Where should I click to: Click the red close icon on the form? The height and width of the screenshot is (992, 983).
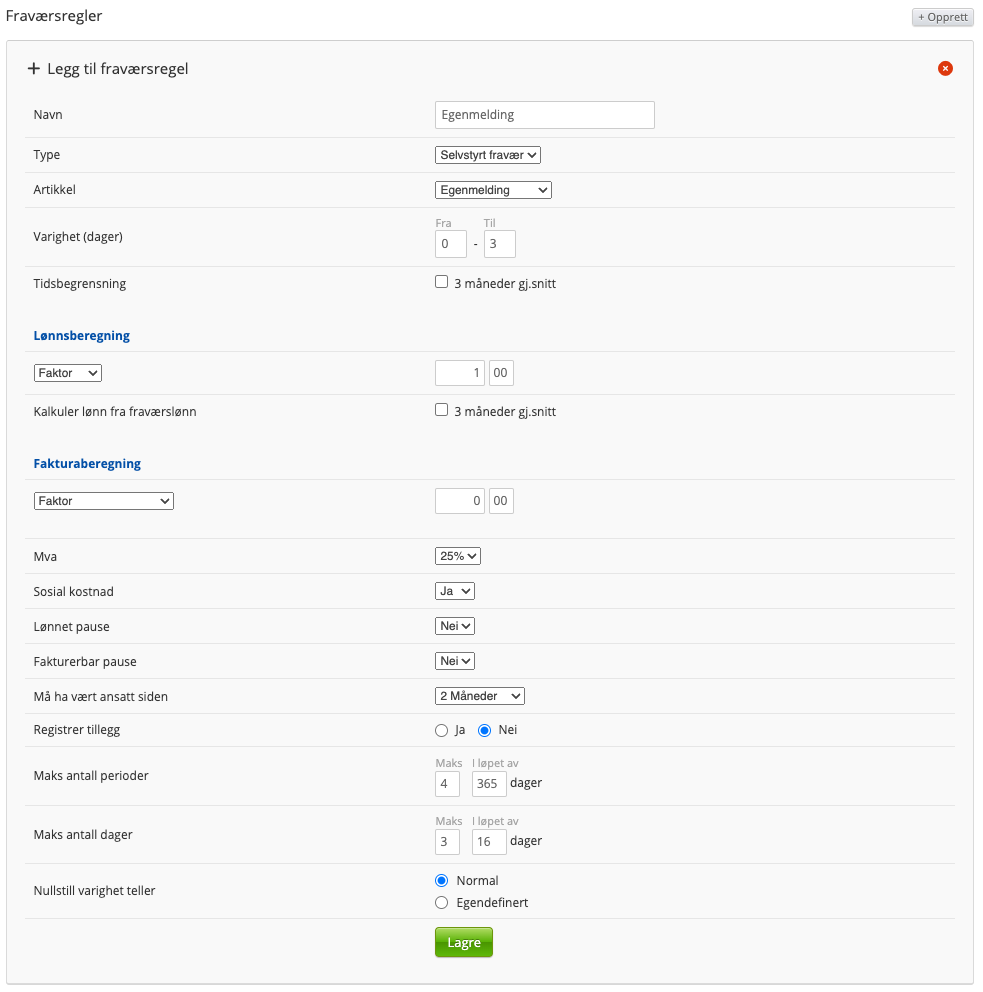tap(945, 68)
